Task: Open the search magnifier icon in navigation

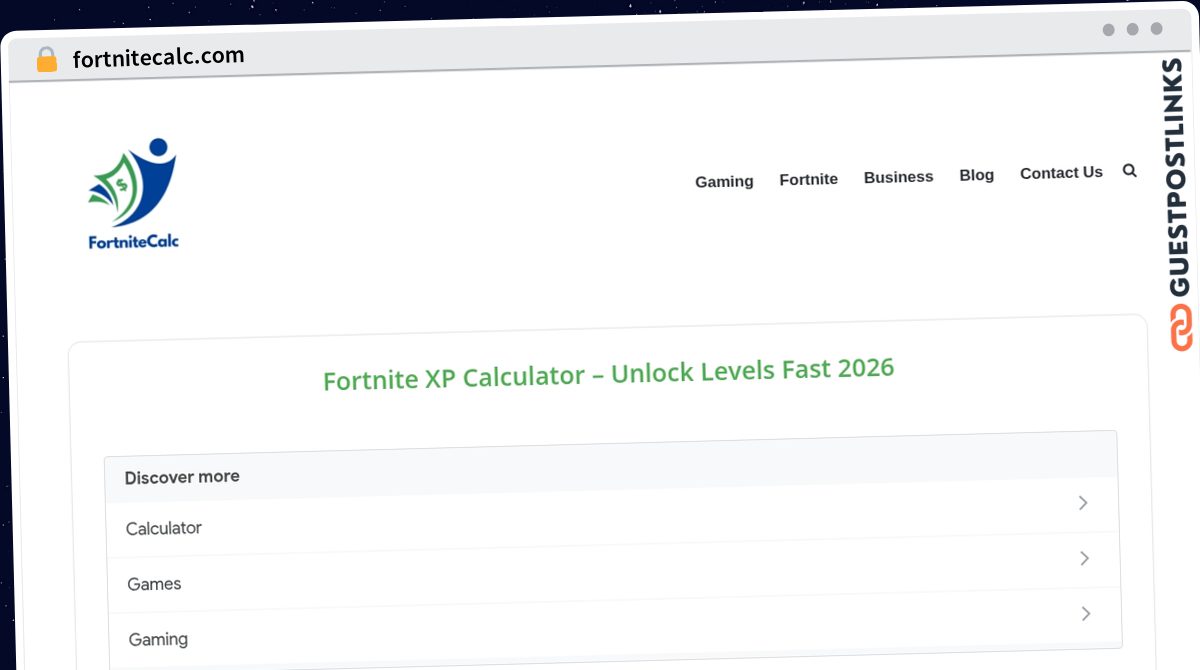Action: (x=1129, y=171)
